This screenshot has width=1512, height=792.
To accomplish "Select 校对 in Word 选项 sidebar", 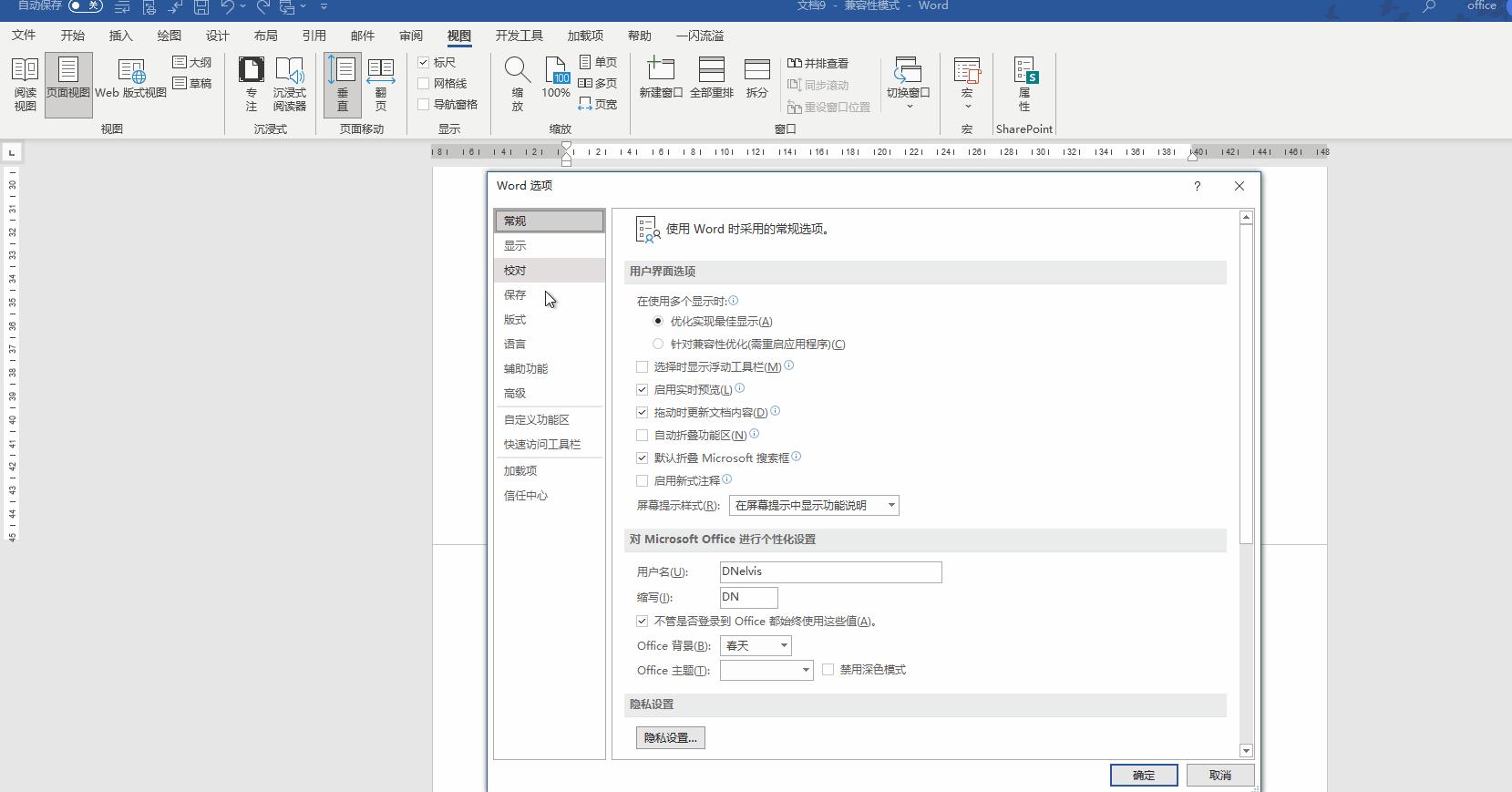I will click(550, 271).
